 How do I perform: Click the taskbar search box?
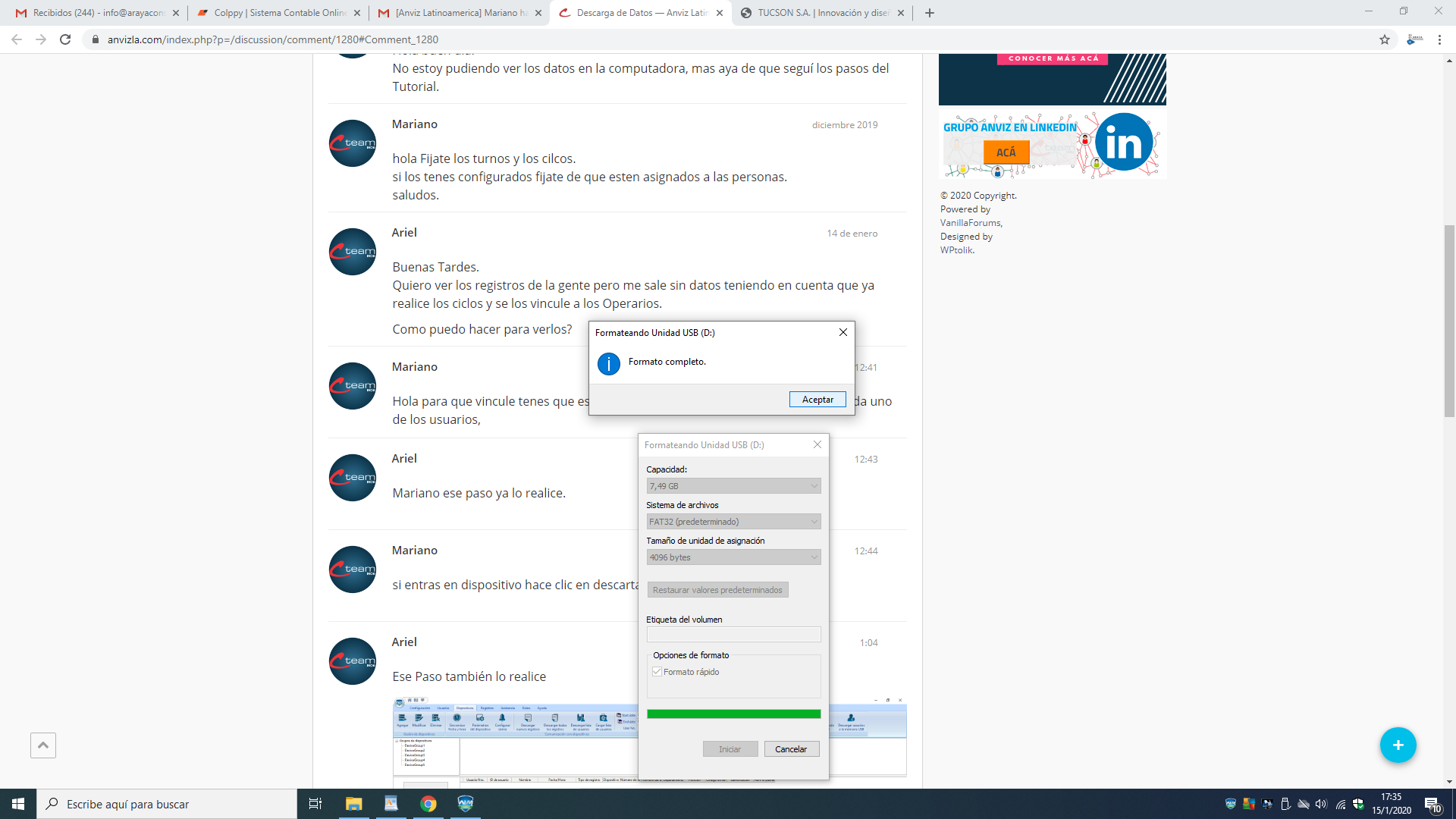(x=167, y=804)
